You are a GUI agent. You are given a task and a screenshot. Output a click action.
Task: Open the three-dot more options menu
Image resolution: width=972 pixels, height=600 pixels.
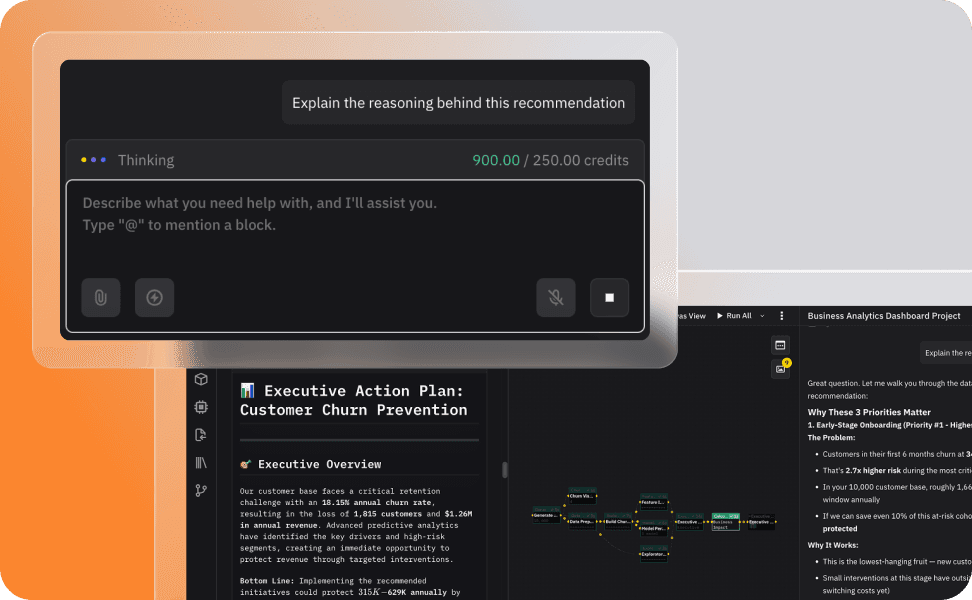pos(782,316)
